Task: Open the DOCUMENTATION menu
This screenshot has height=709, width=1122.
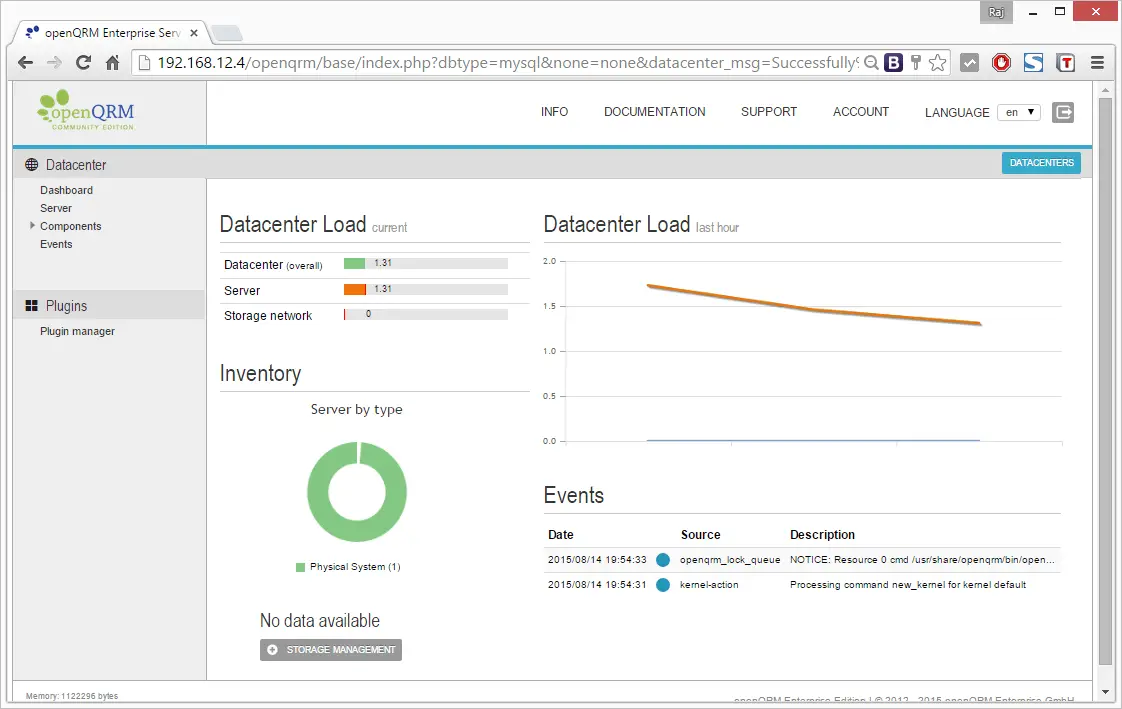Action: [655, 112]
